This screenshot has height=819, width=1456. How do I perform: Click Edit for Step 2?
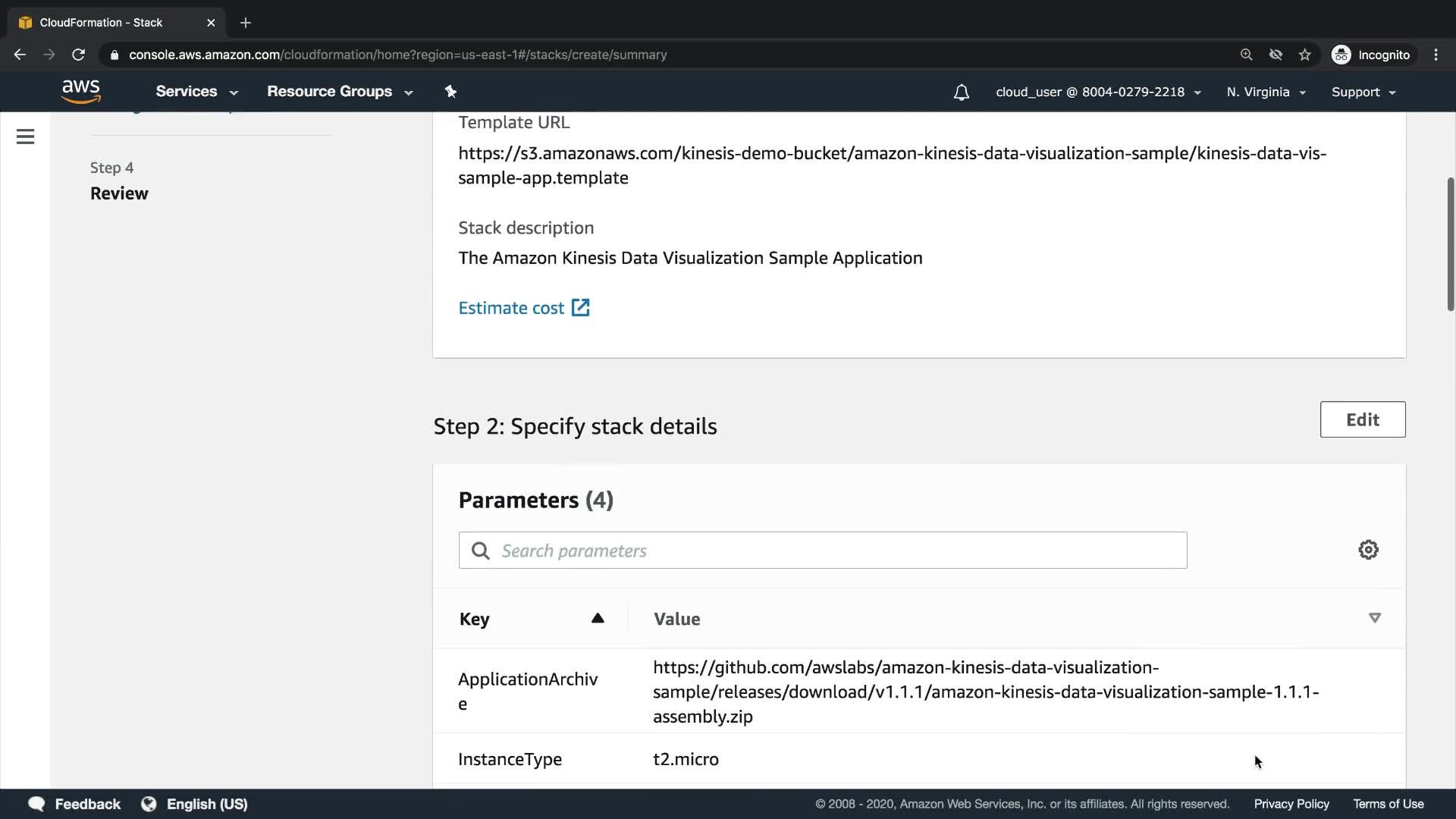[1362, 419]
